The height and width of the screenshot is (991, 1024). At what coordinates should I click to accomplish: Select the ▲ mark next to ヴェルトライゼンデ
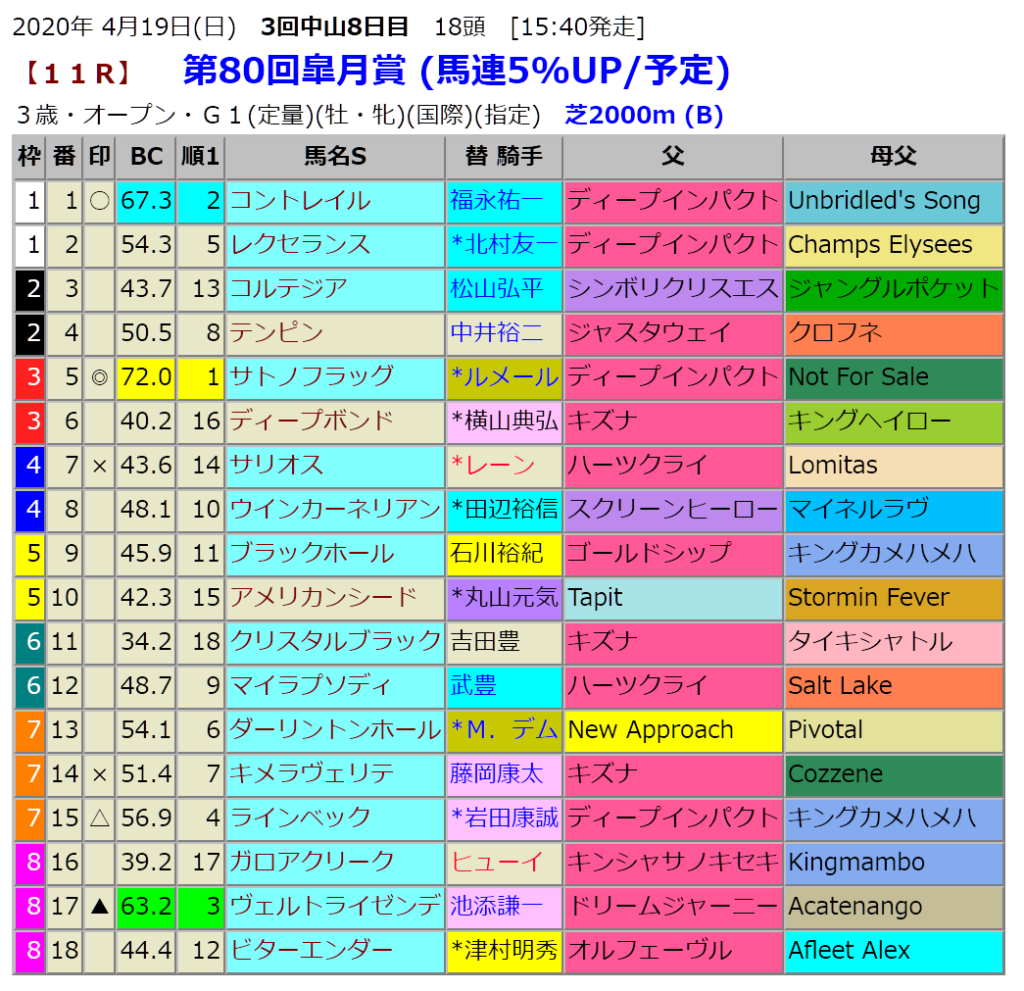[x=99, y=906]
